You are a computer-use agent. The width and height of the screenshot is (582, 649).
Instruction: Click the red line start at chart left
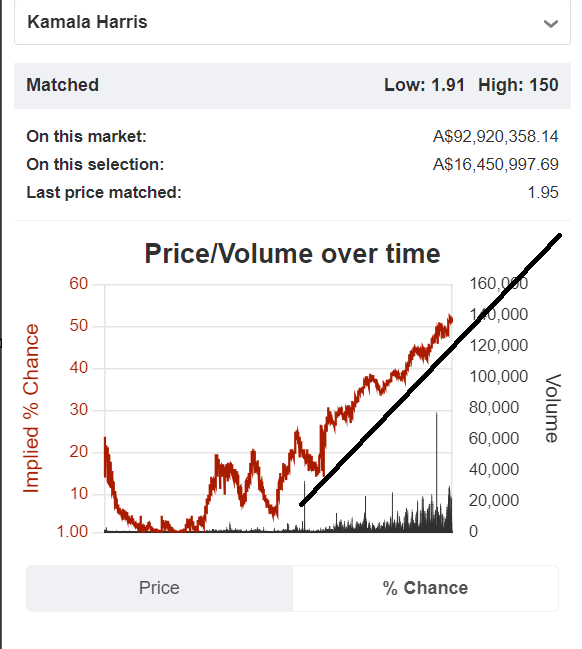[105, 440]
